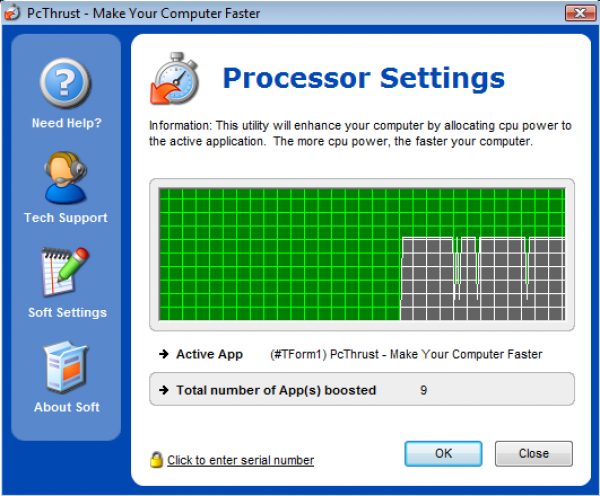Click the Total Apps boosted arrow bullet
600x496 pixels.
click(162, 390)
